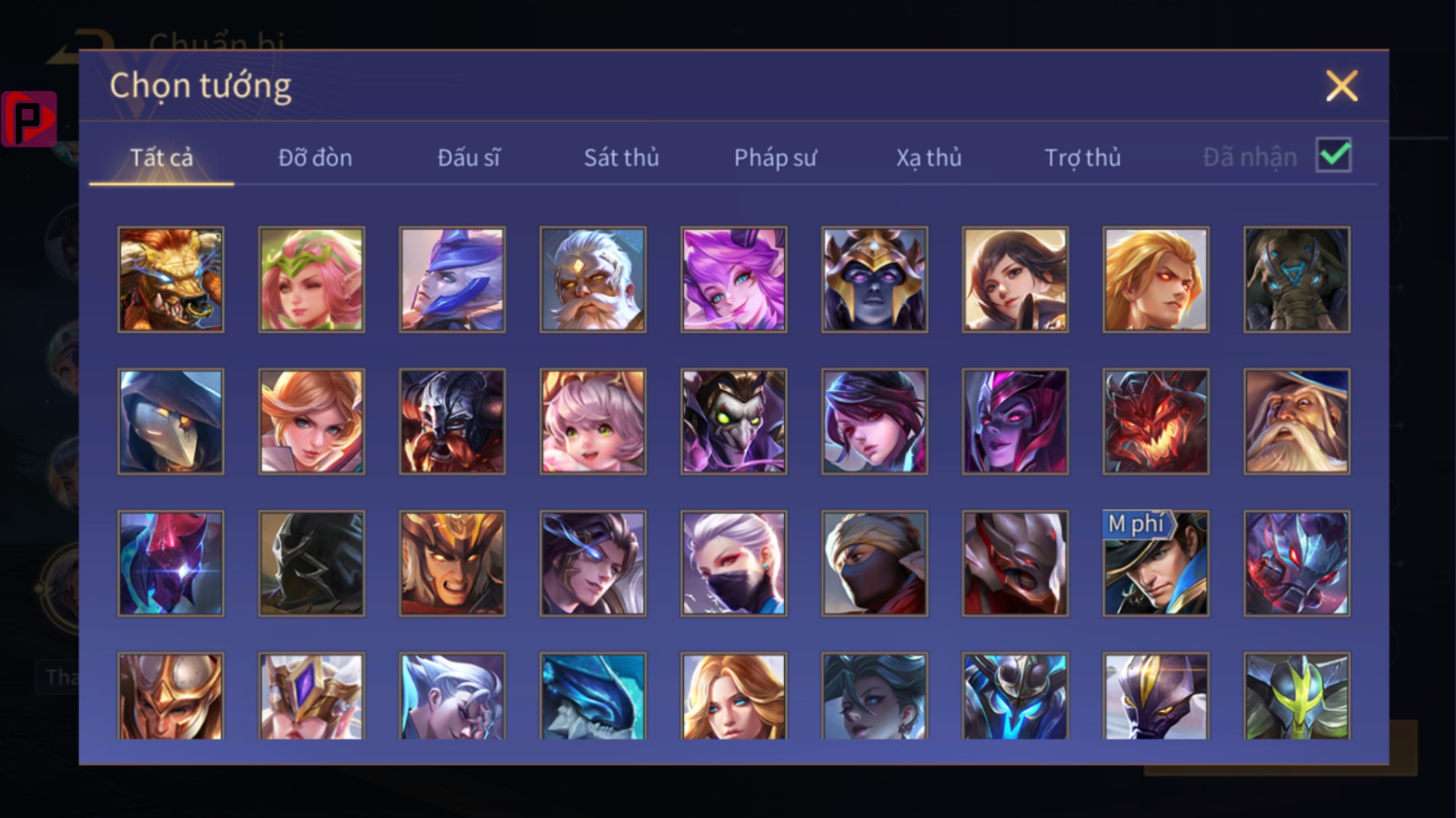Pick the silver-haired masked ninja girl
This screenshot has height=818, width=1456.
(734, 564)
